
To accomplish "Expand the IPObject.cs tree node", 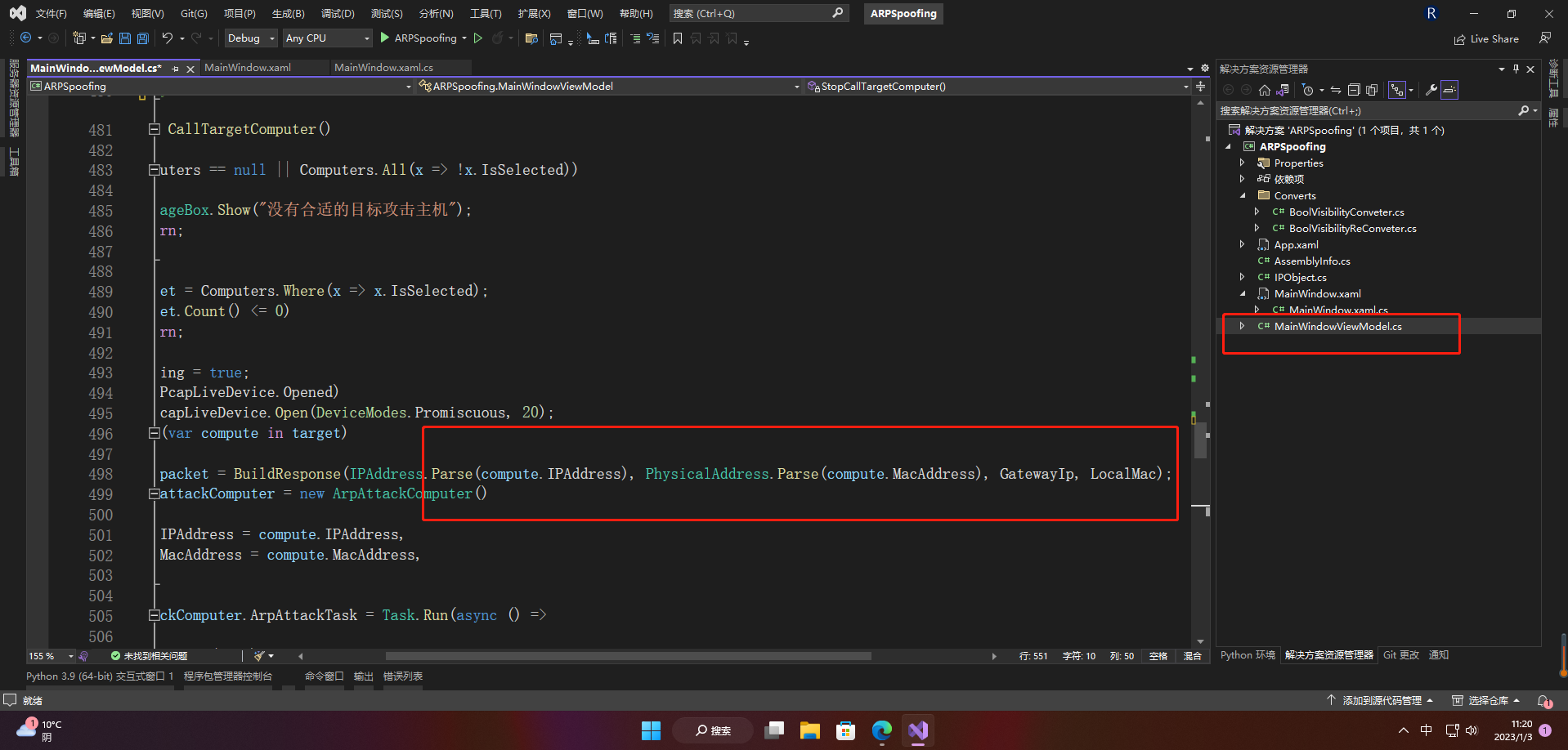I will [1242, 277].
